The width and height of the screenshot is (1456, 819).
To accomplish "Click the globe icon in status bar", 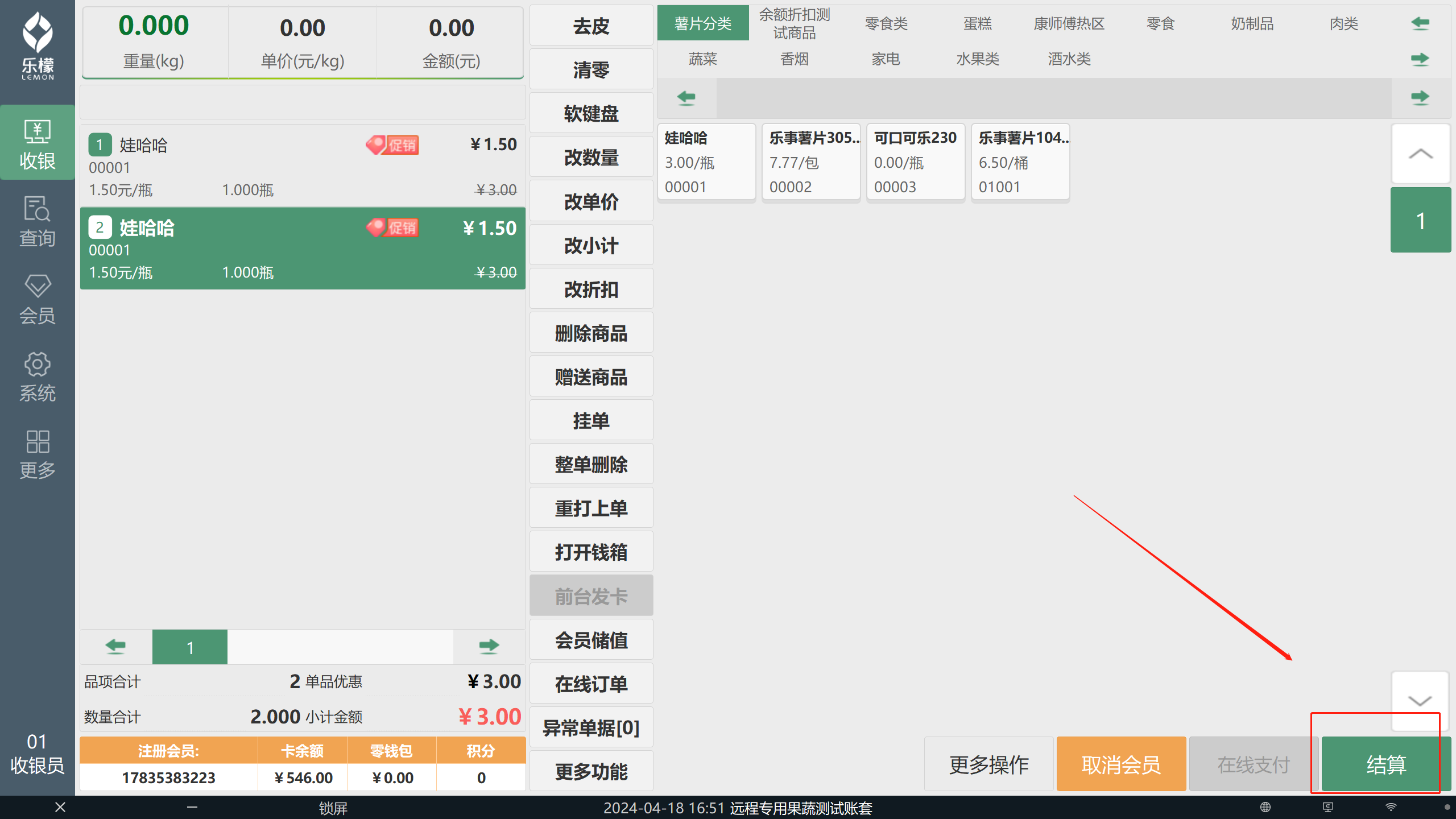I will click(1265, 807).
